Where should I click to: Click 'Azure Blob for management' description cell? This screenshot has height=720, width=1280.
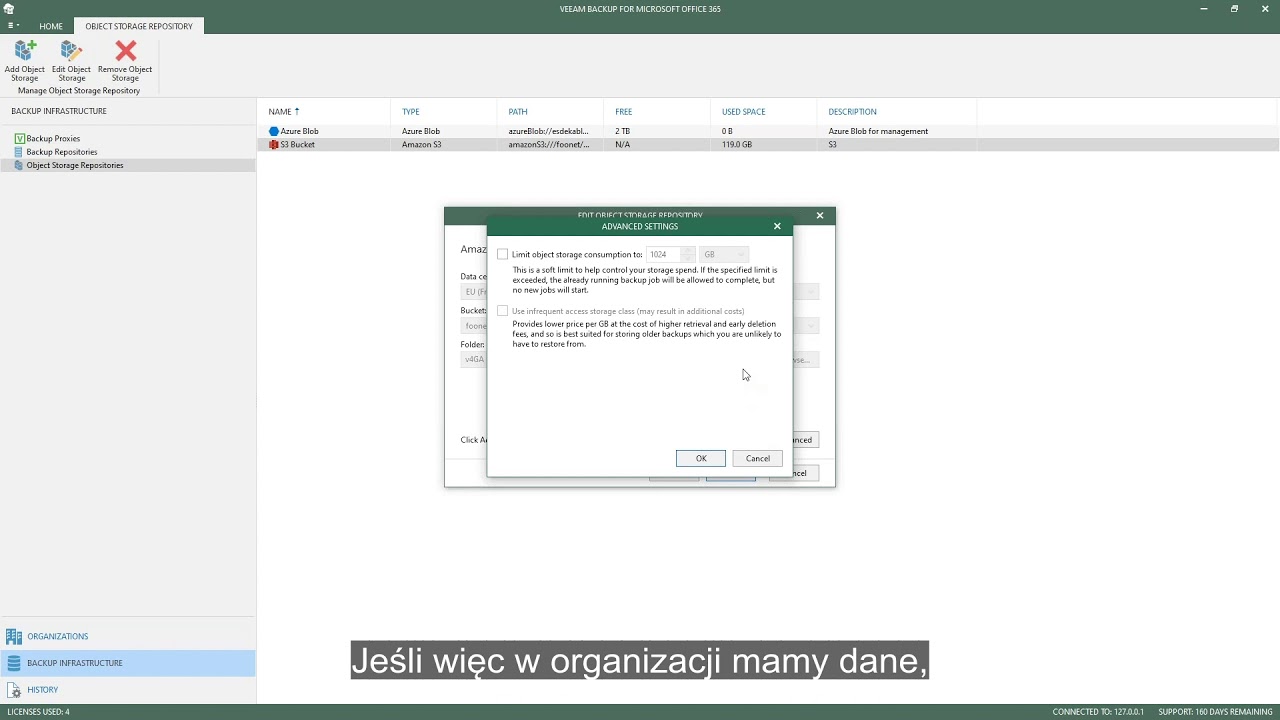878,131
